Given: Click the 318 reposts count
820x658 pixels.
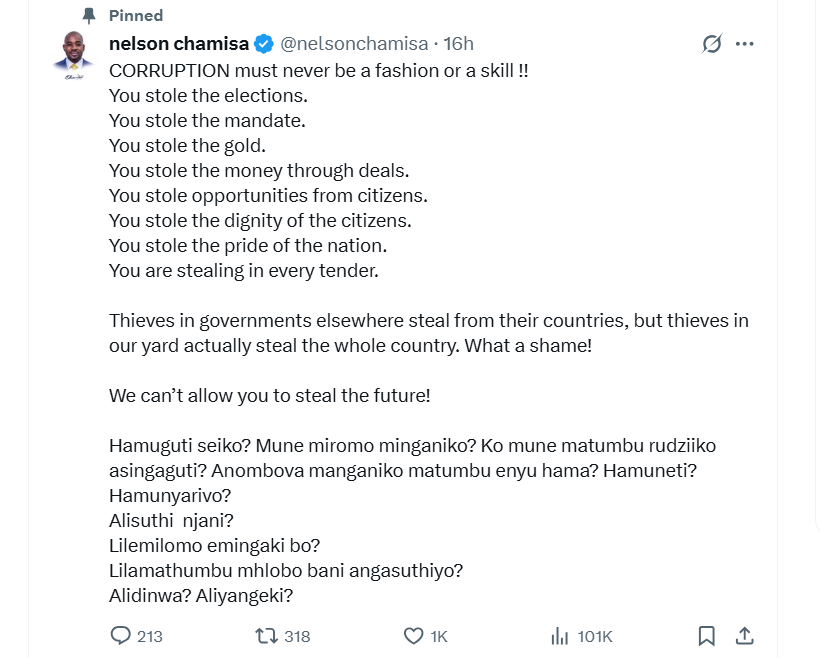Looking at the screenshot, I should click(x=297, y=636).
